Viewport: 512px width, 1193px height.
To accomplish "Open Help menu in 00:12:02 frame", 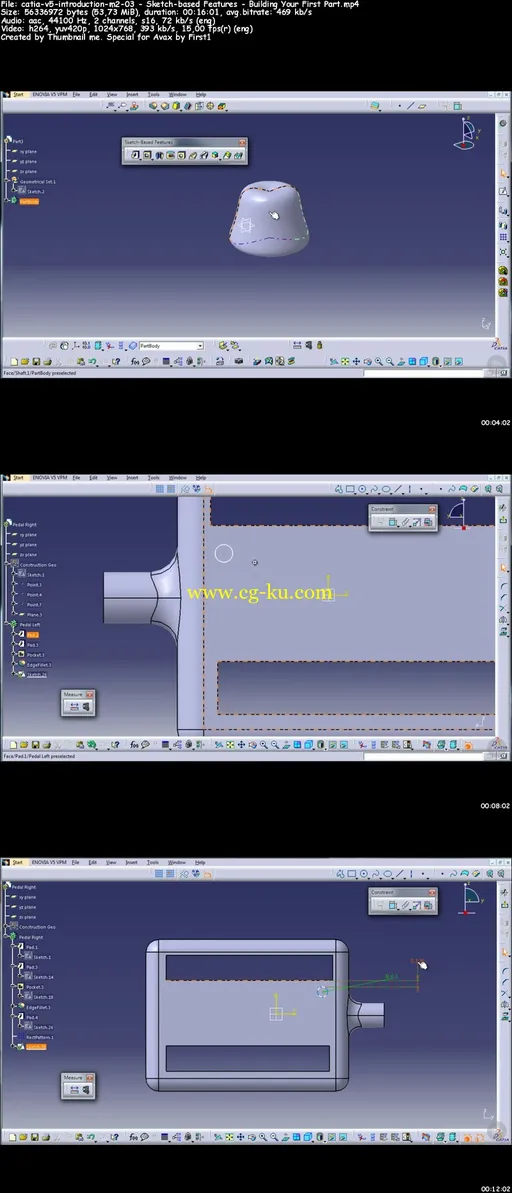I will coord(201,862).
